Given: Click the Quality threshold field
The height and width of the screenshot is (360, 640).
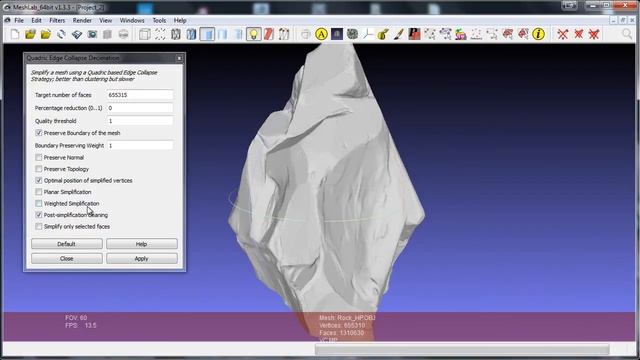Looking at the screenshot, I should coord(140,121).
